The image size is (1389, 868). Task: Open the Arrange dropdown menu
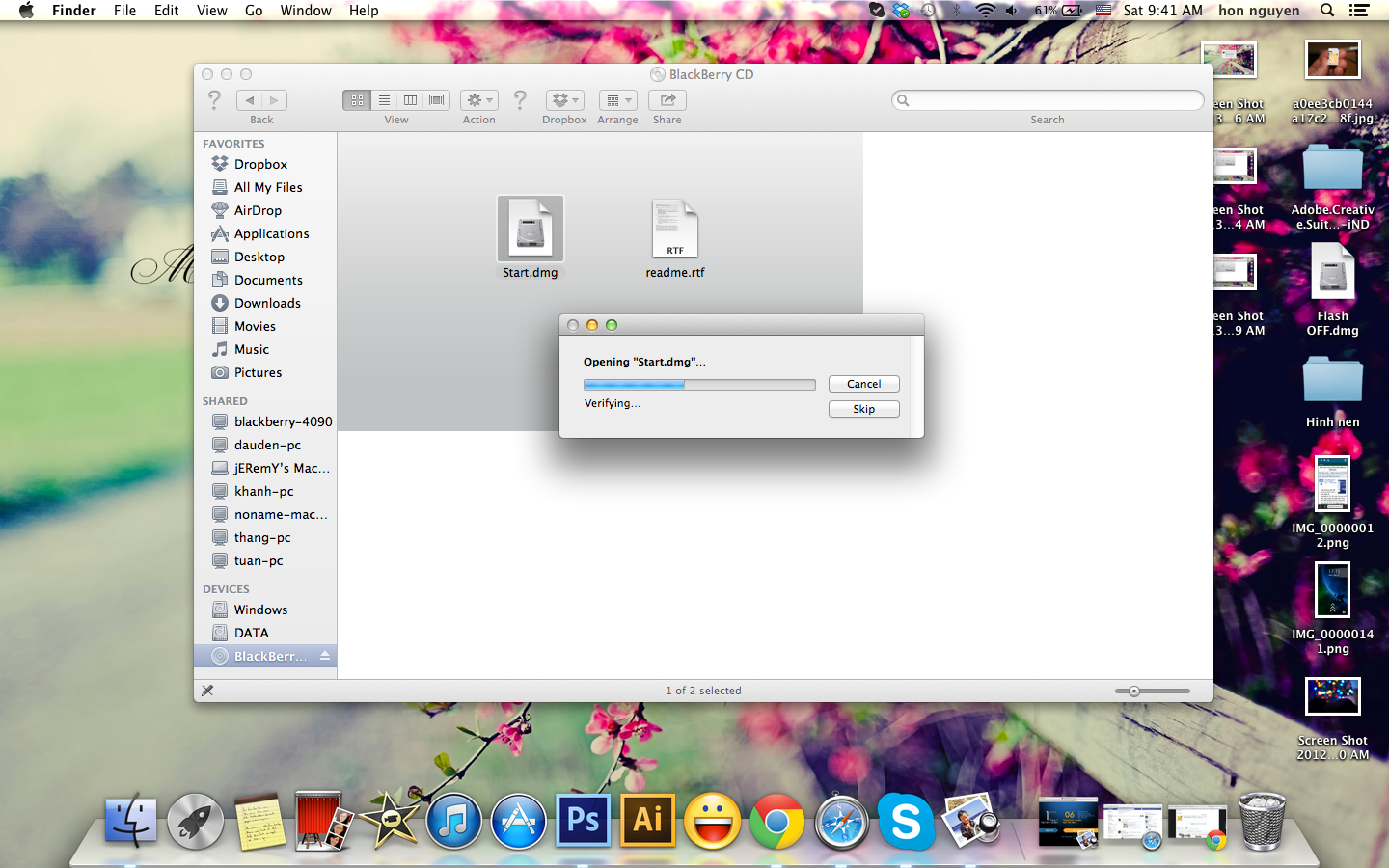point(617,100)
